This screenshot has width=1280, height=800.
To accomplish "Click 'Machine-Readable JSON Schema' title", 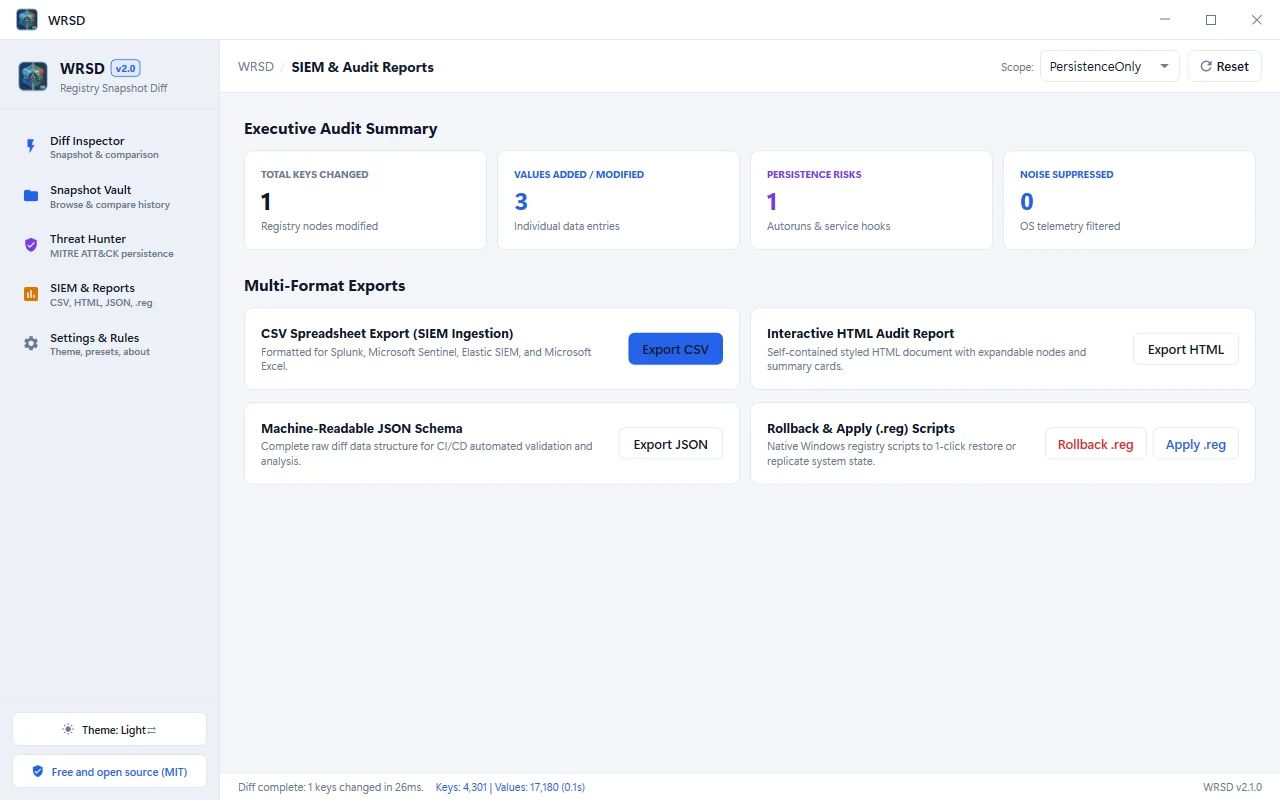I will pyautogui.click(x=362, y=428).
